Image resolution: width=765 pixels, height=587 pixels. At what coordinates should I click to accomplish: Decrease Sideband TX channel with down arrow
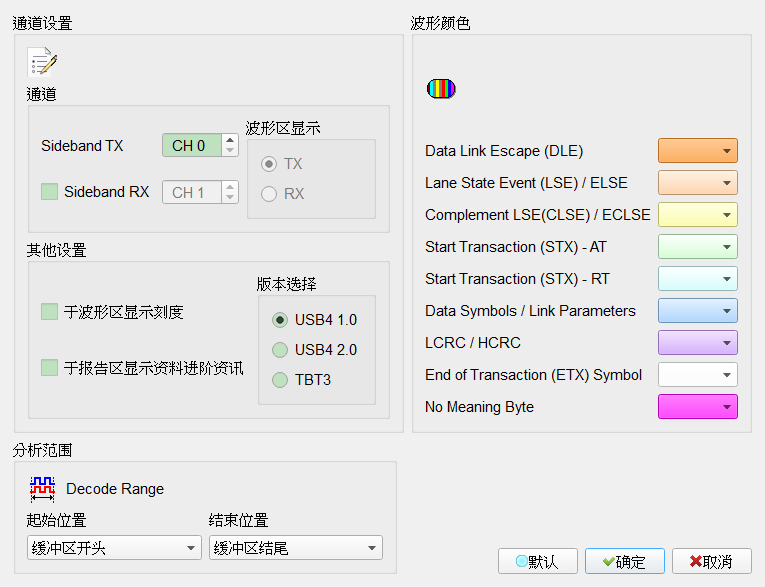click(x=230, y=151)
